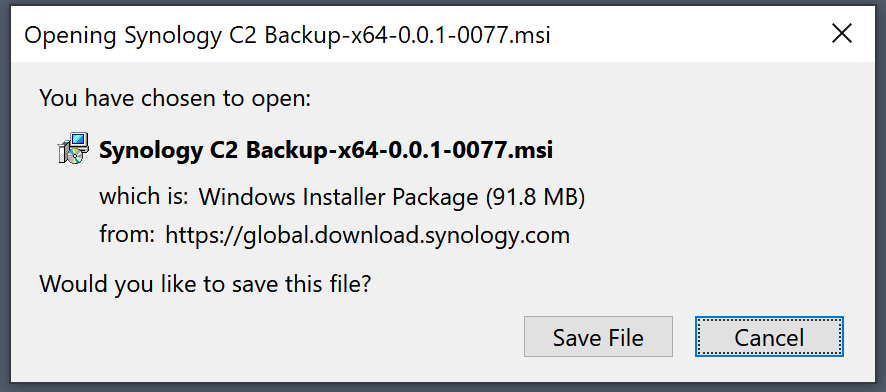Click the 'which is:' label
This screenshot has height=392, width=886.
(x=144, y=197)
